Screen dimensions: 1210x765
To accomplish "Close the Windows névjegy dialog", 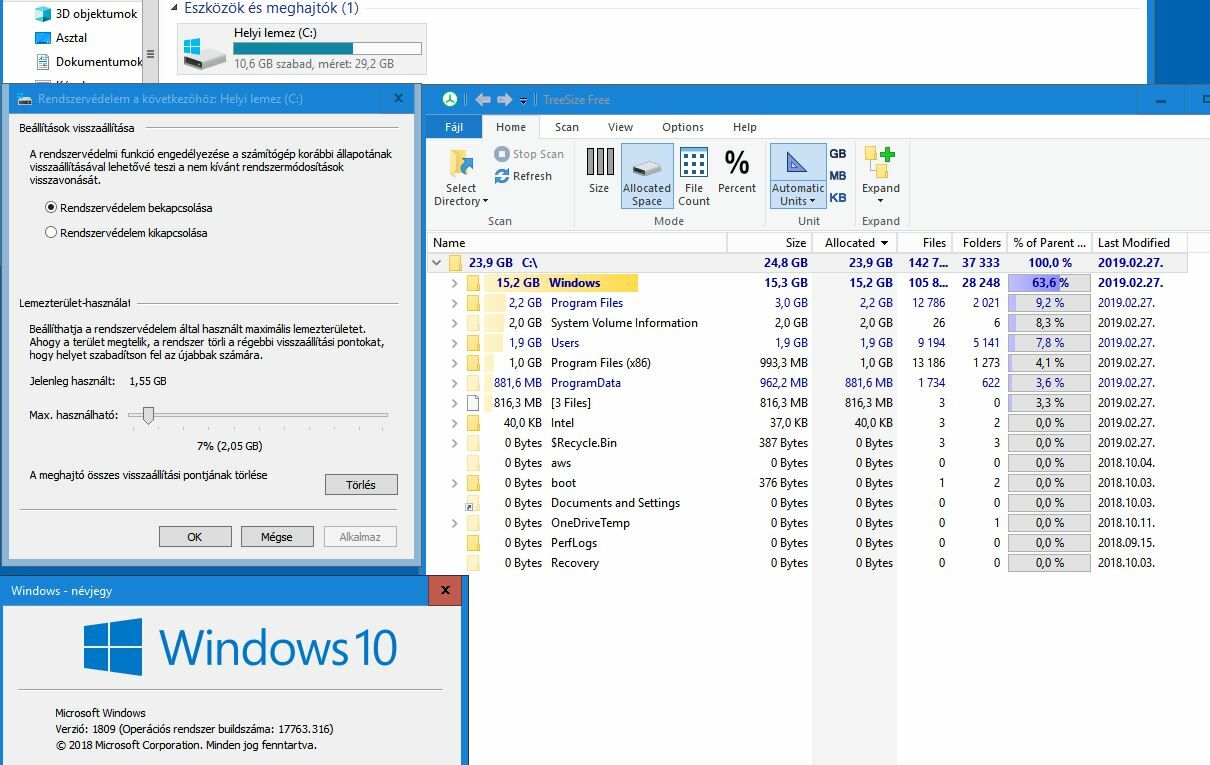I will pos(445,590).
